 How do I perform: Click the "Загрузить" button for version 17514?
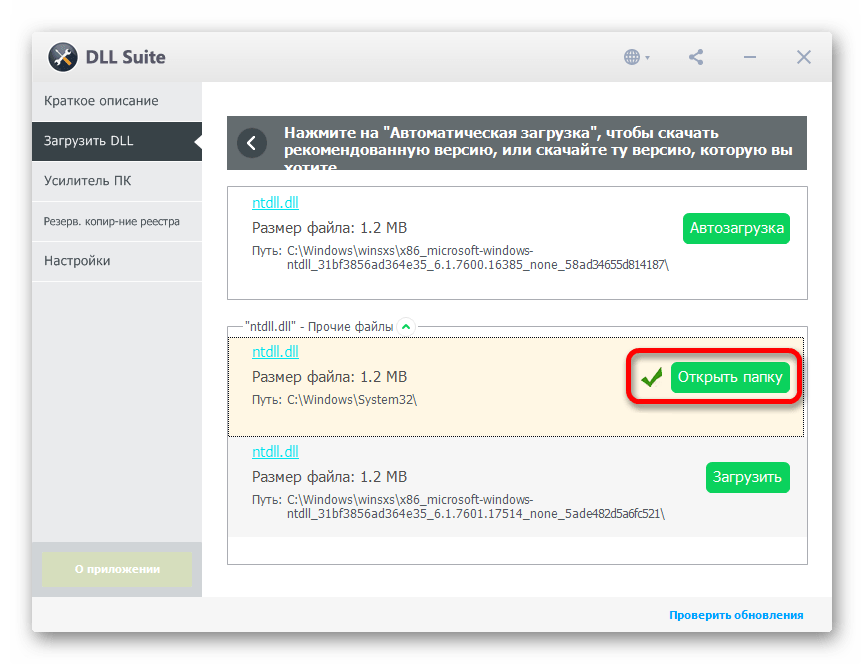[x=747, y=477]
